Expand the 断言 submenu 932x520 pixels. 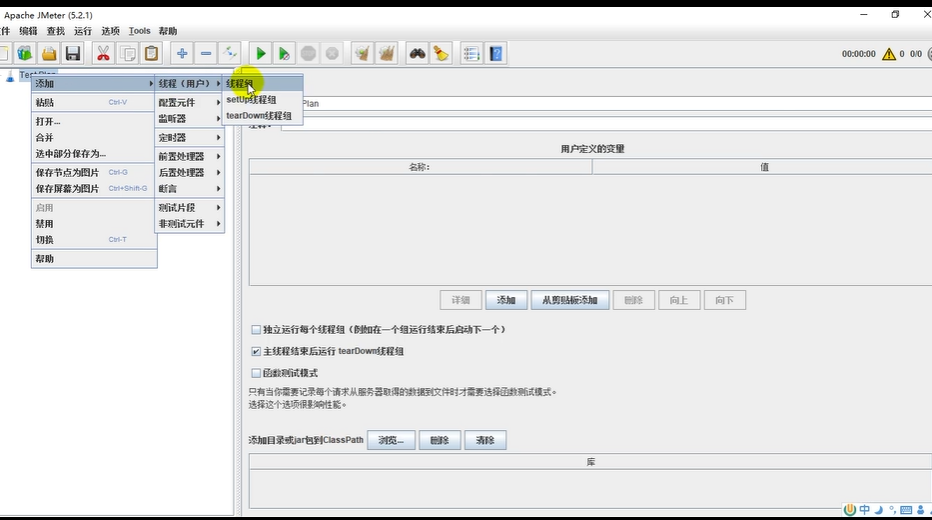190,188
